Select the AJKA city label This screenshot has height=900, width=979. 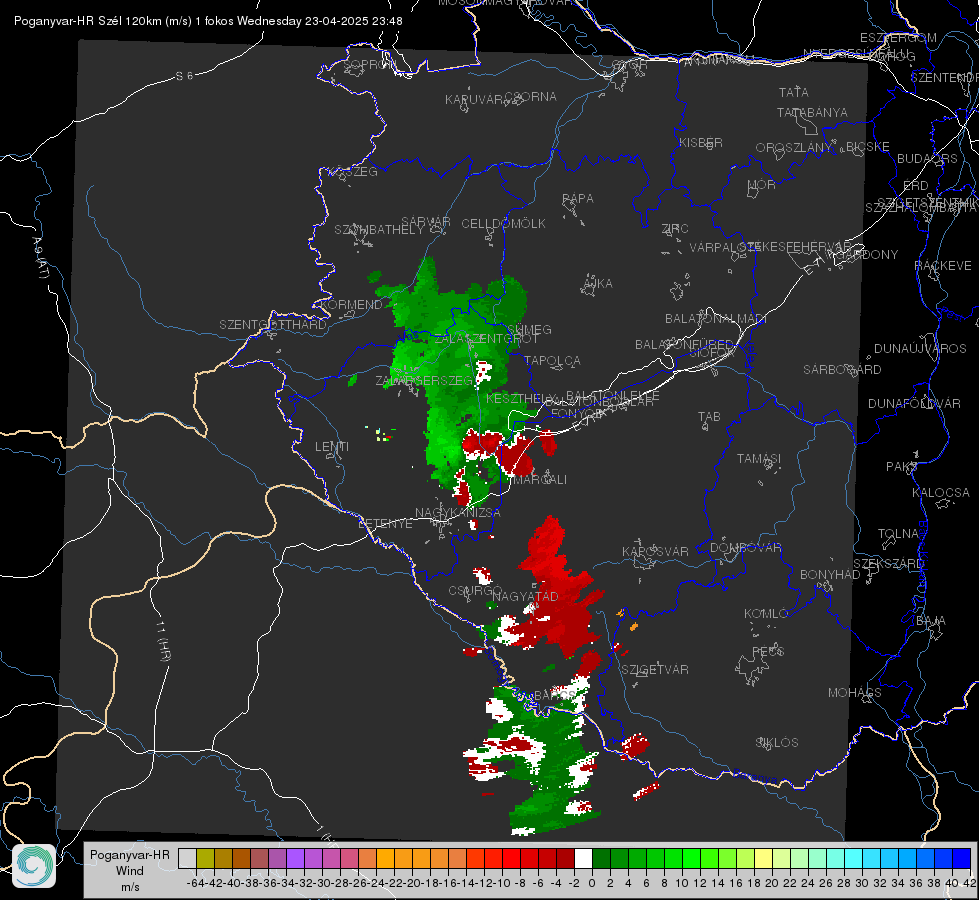pyautogui.click(x=598, y=284)
